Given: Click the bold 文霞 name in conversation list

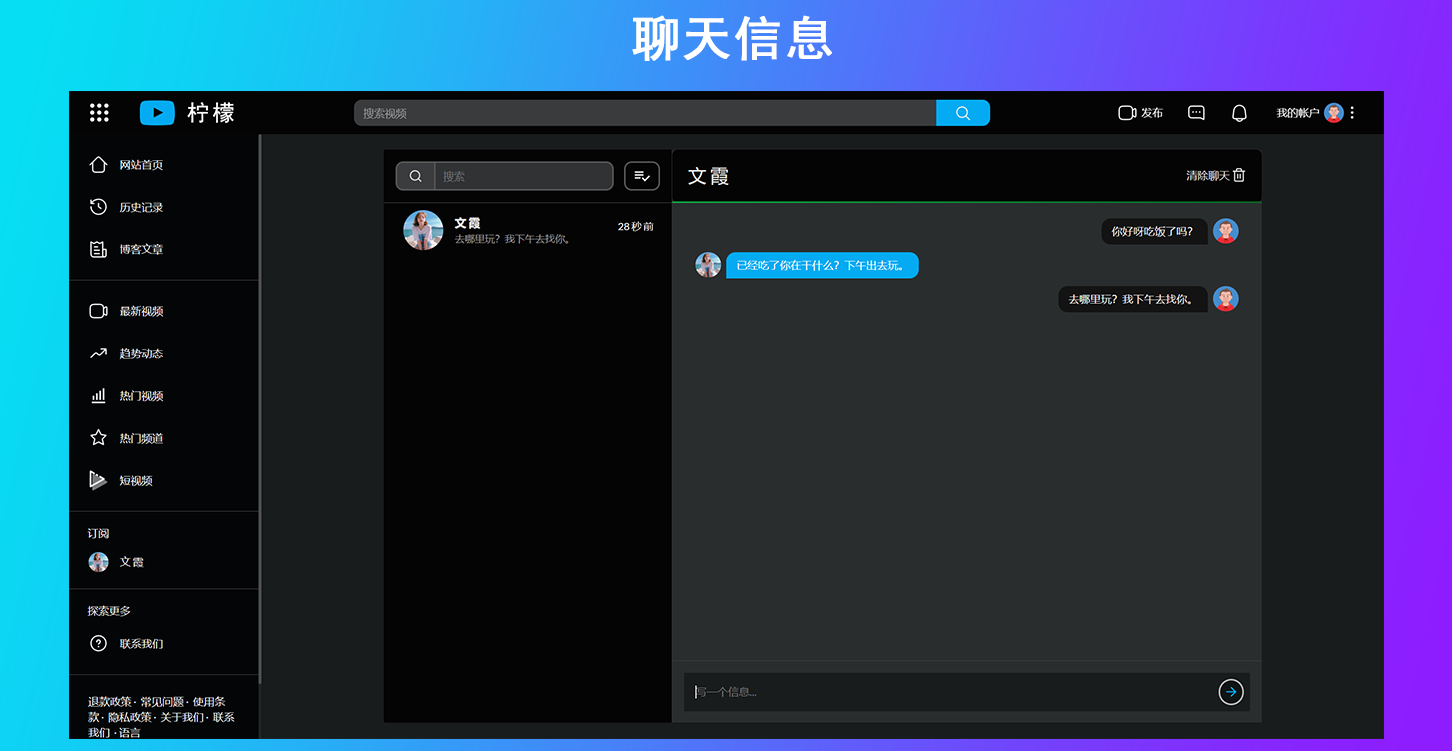Looking at the screenshot, I should point(467,223).
